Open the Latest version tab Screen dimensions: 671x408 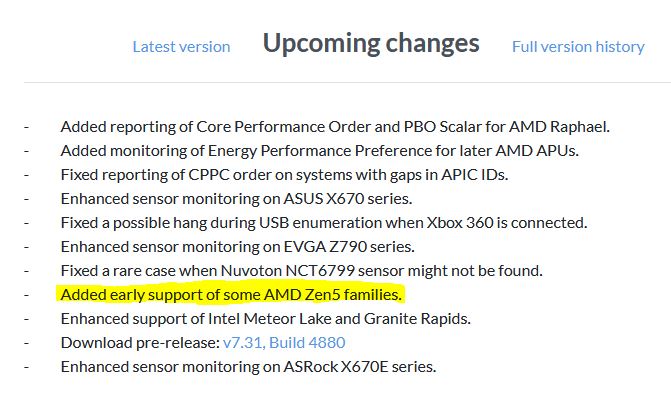point(181,47)
